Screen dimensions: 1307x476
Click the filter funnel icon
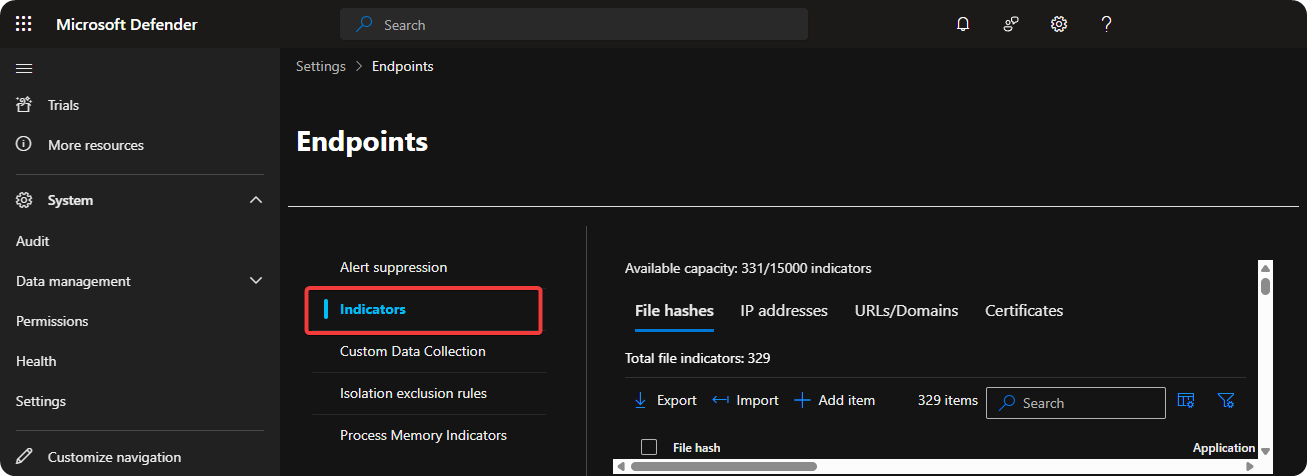pyautogui.click(x=1226, y=401)
